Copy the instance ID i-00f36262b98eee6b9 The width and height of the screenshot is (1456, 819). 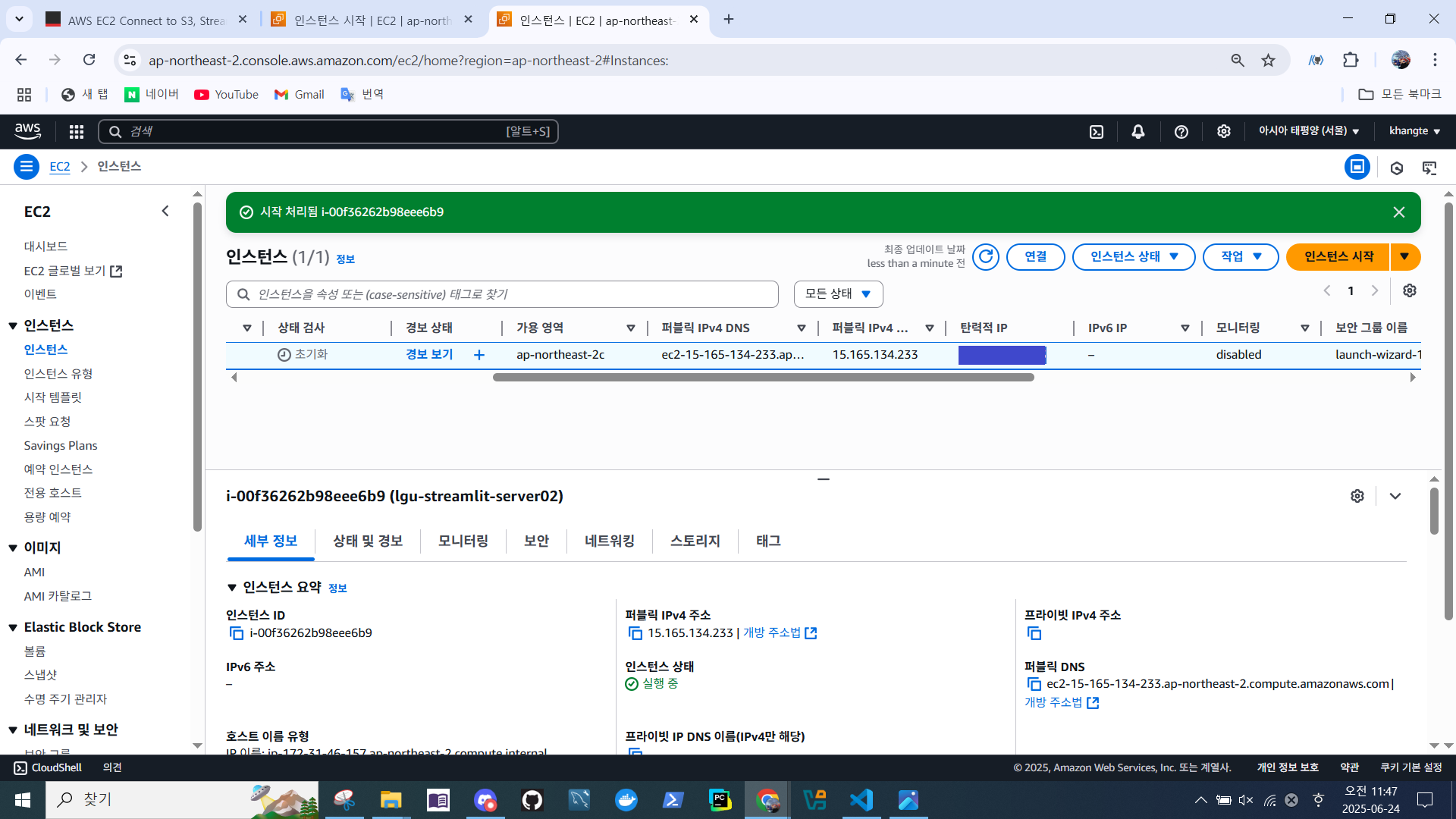coord(237,633)
